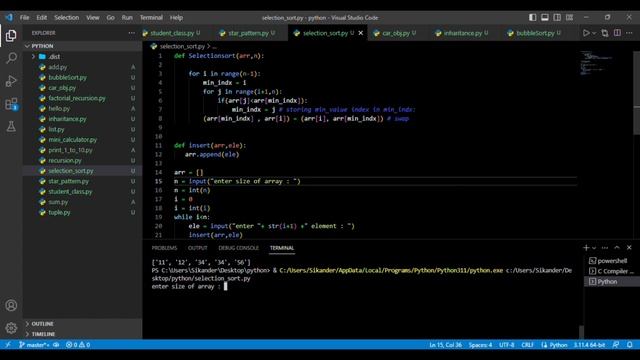This screenshot has width=640, height=360.
Task: Go to line via Ln 15, Col 36
Action: click(445, 345)
